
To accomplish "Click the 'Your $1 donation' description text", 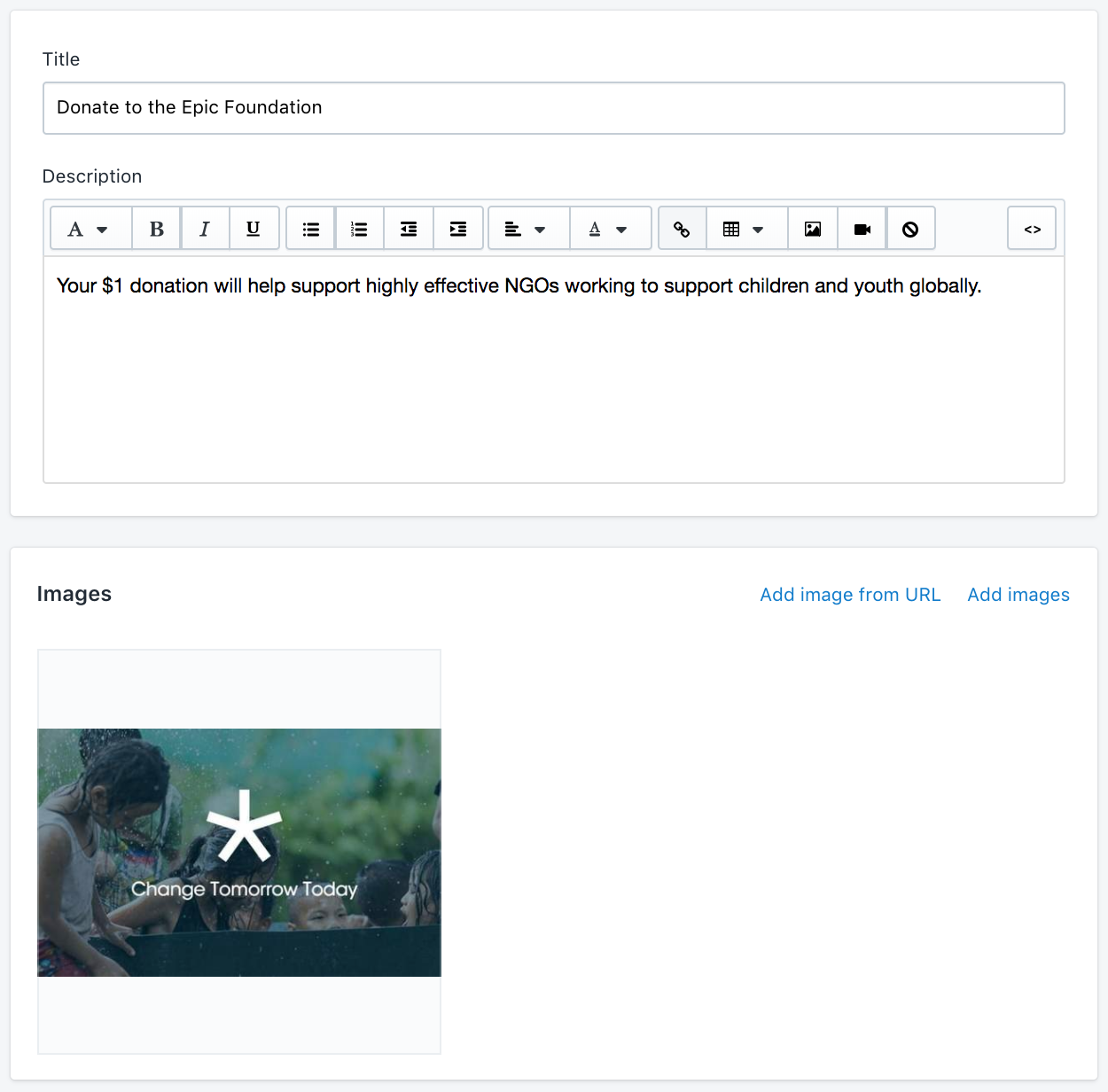I will coord(519,285).
